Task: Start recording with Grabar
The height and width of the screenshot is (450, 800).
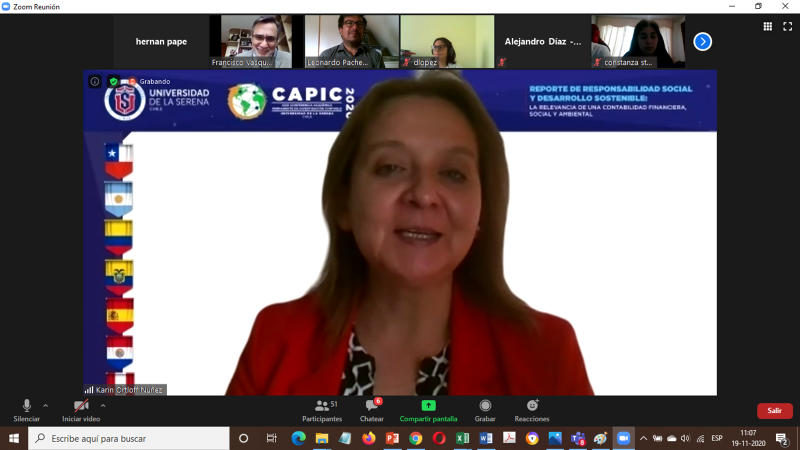Action: 485,411
